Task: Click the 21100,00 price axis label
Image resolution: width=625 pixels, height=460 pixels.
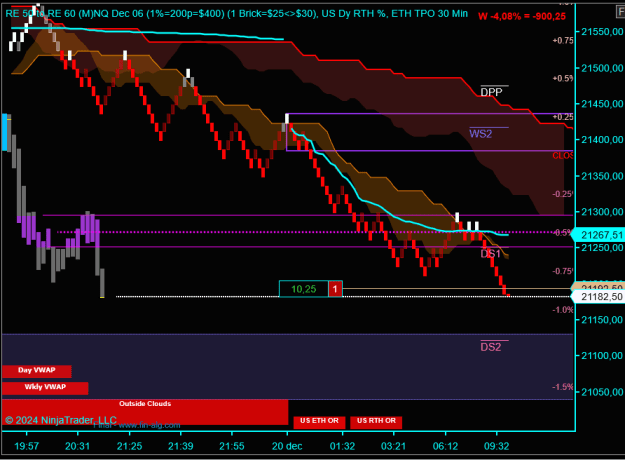Action: coord(602,356)
